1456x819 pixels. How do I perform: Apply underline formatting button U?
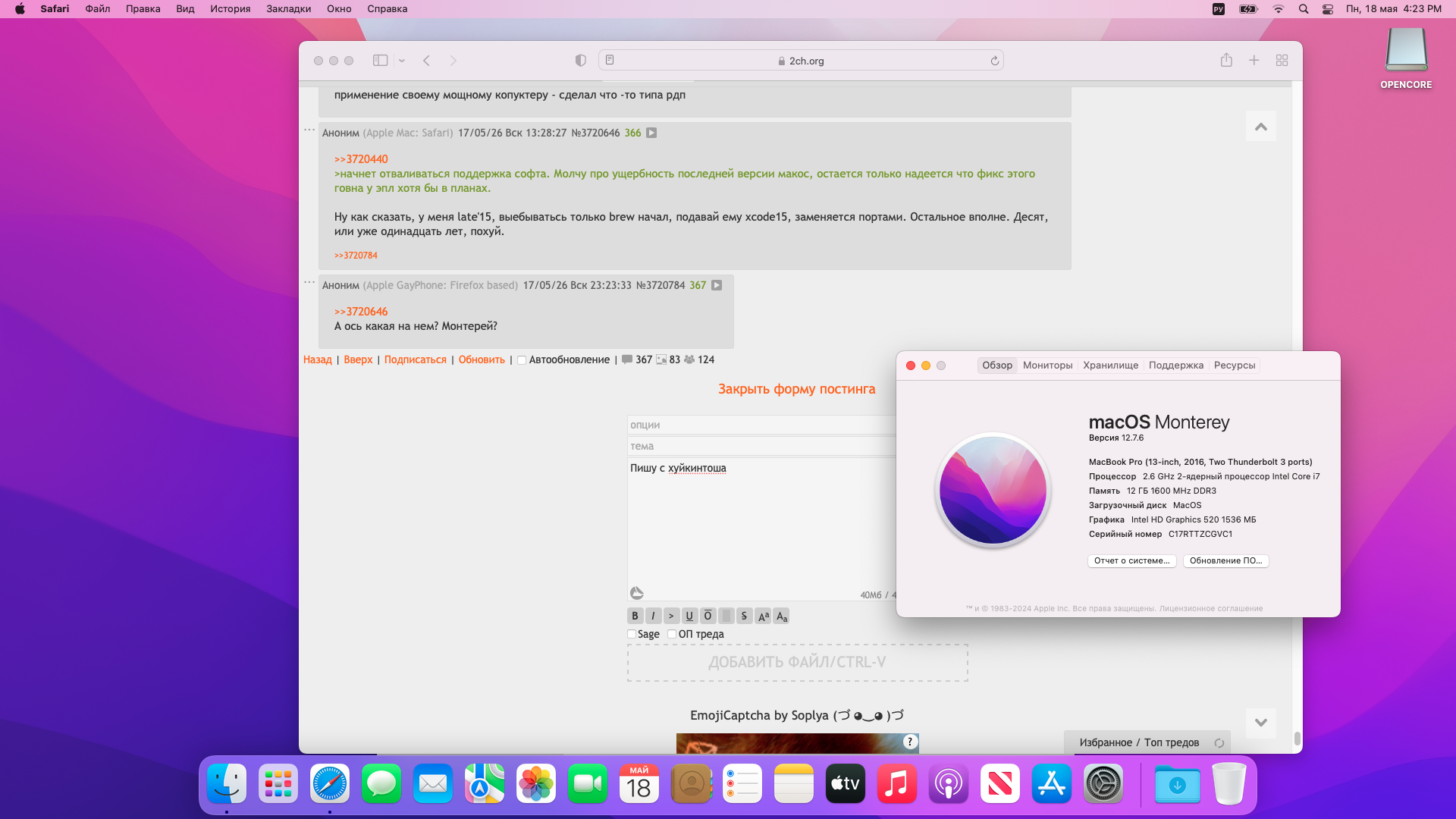(x=689, y=616)
